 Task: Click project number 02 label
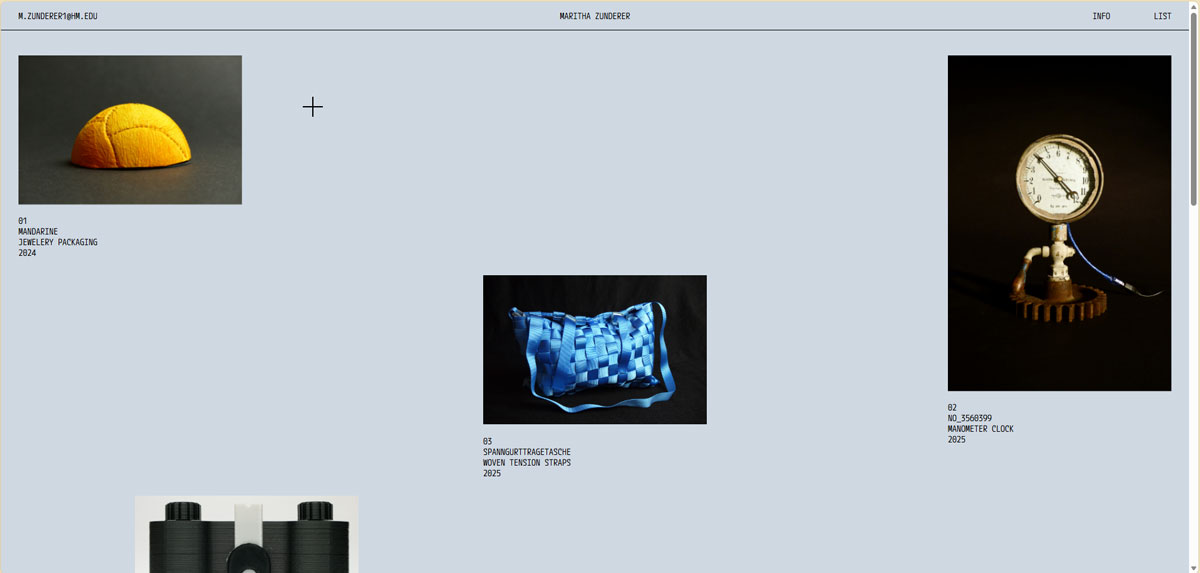coord(953,407)
